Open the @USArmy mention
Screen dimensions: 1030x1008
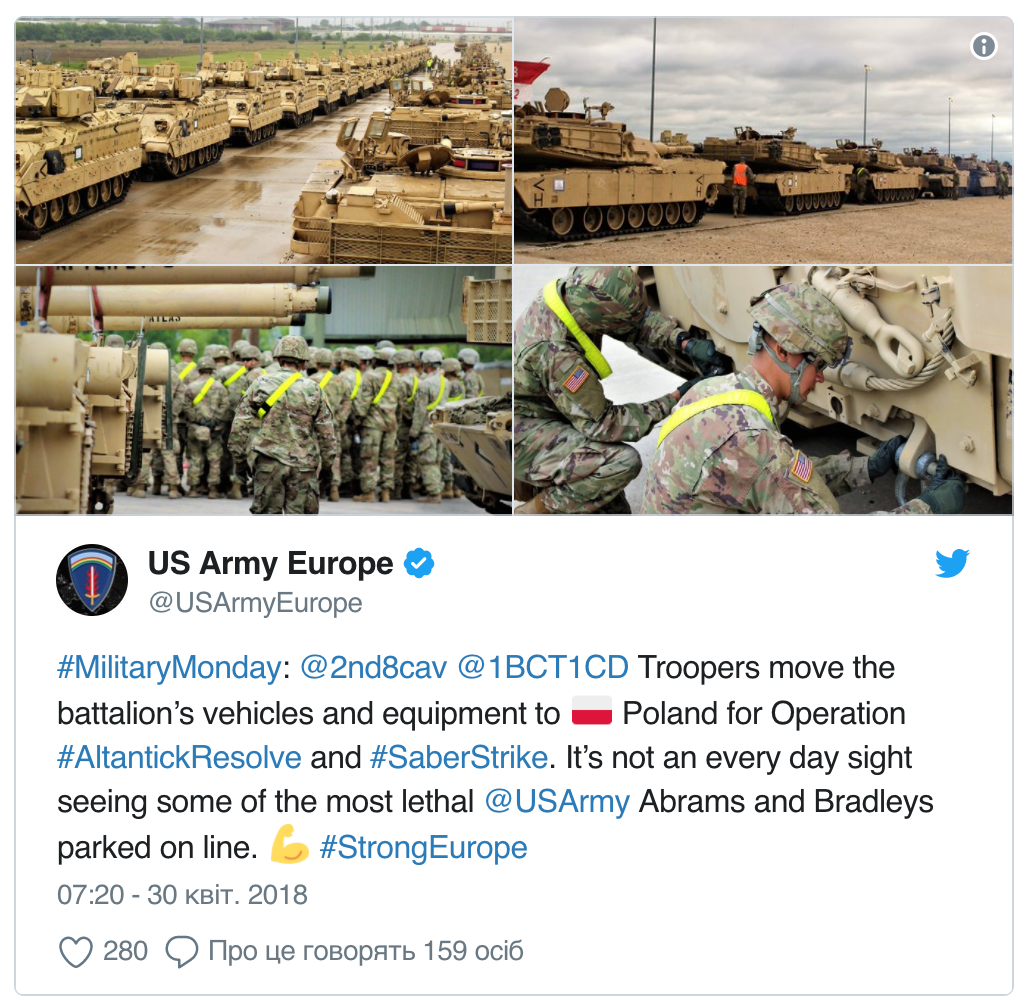click(557, 802)
